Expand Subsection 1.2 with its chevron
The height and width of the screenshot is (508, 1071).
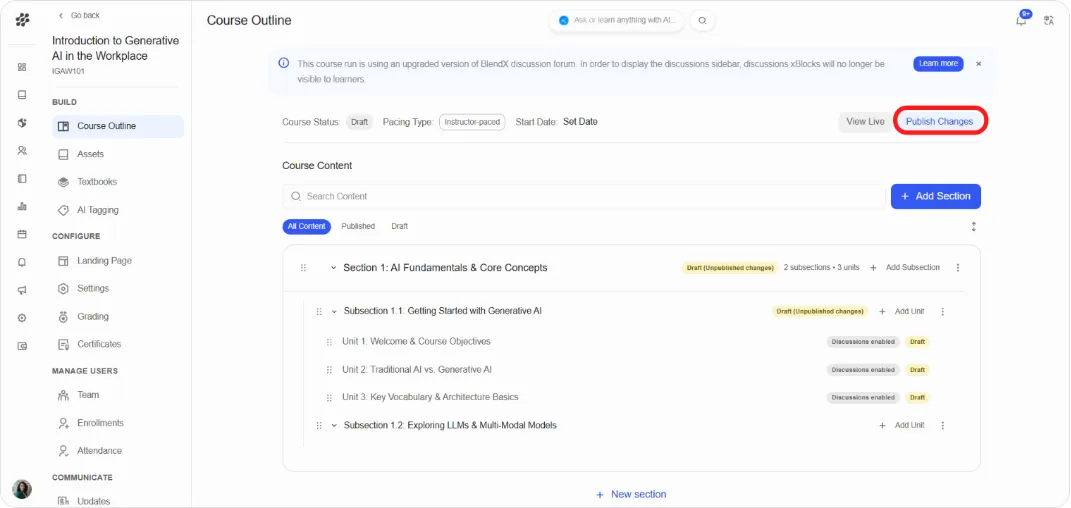[335, 425]
